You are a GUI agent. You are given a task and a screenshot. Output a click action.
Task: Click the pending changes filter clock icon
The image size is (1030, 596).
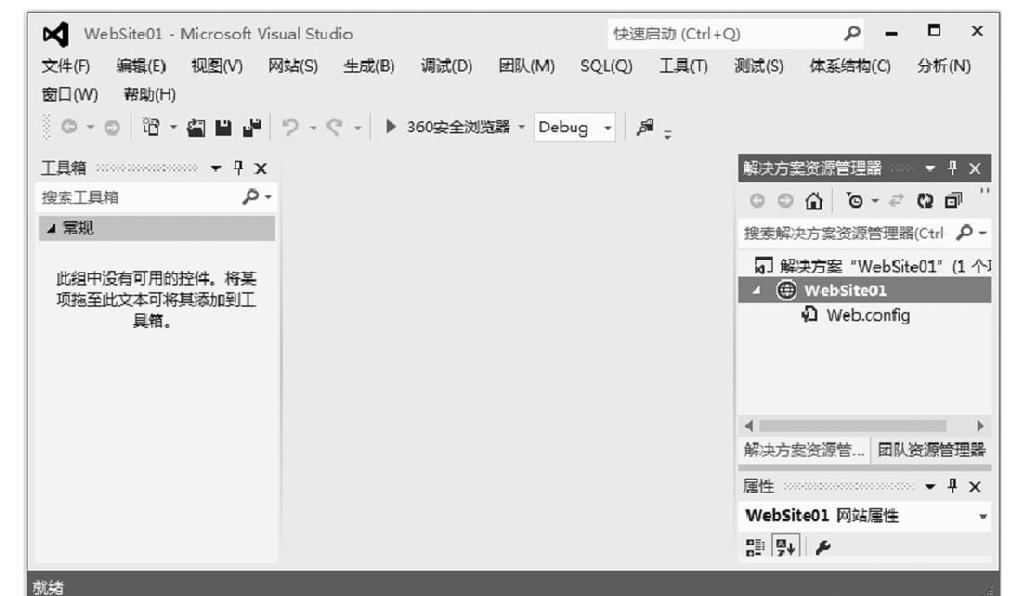[x=855, y=200]
